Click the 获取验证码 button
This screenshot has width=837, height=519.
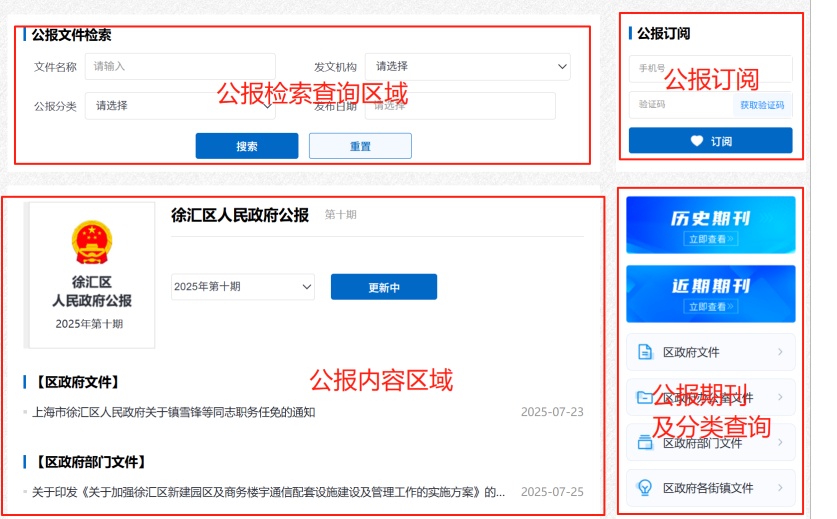[x=762, y=105]
